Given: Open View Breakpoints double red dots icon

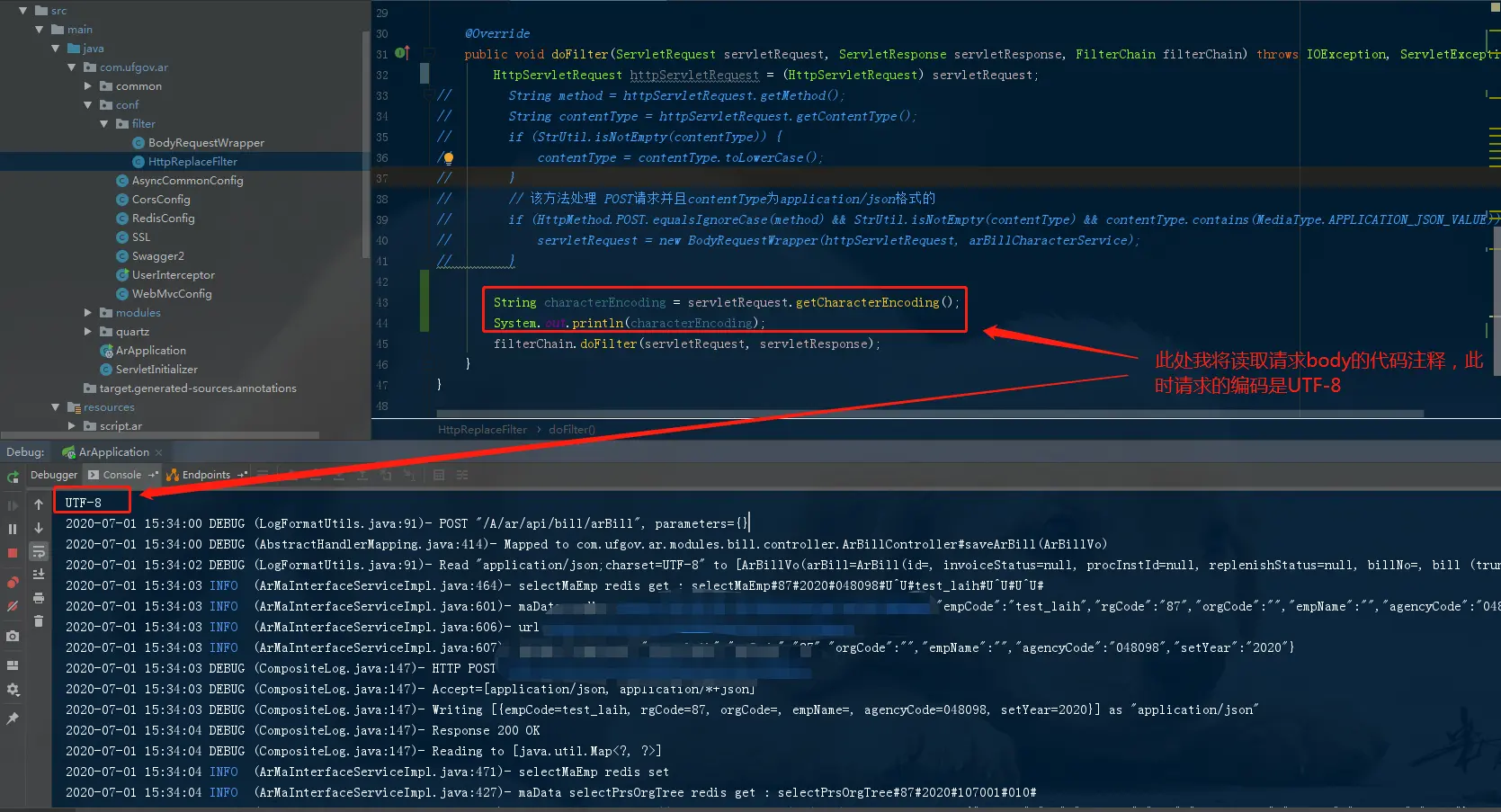Looking at the screenshot, I should pyautogui.click(x=13, y=583).
